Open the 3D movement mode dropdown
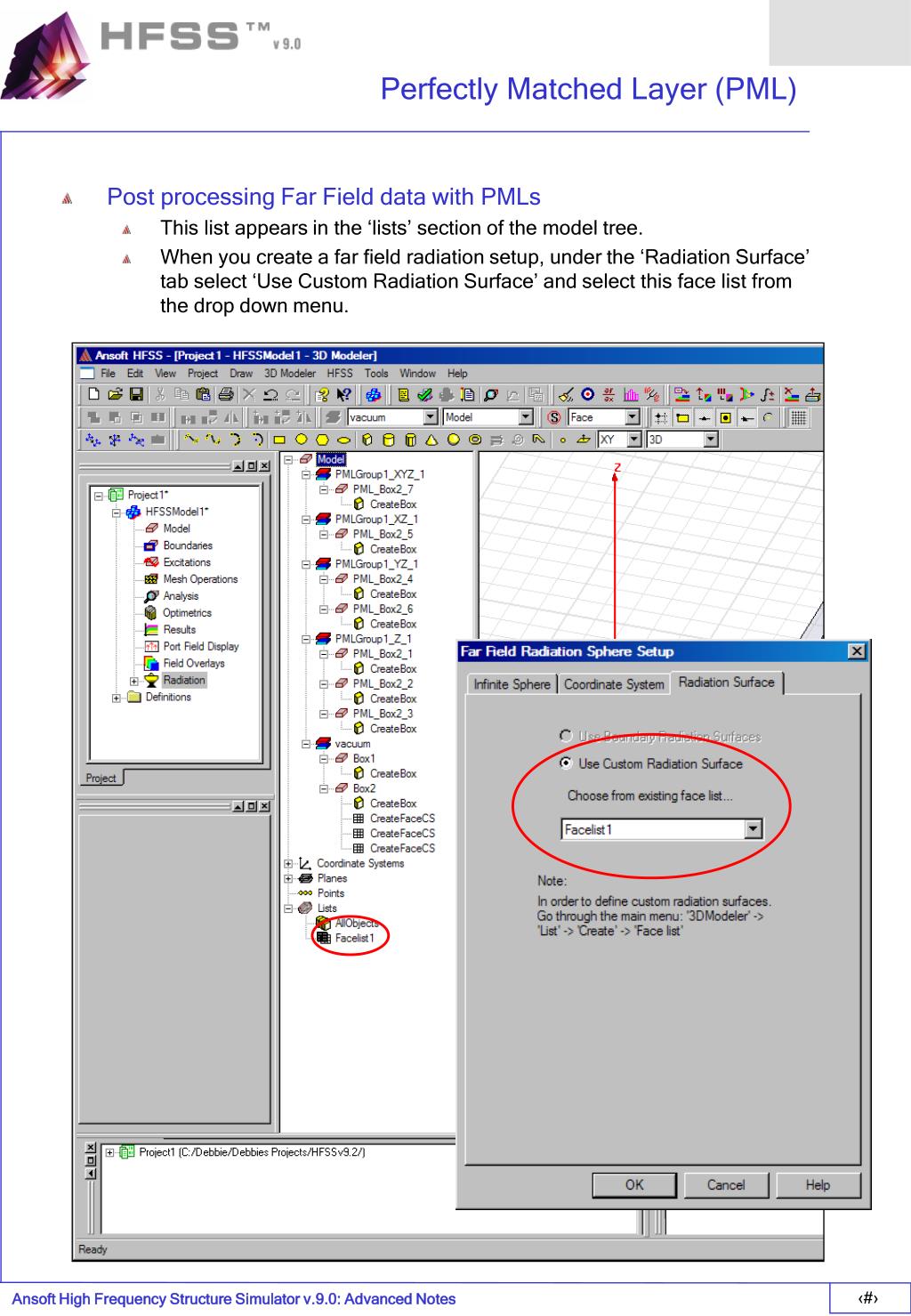The image size is (911, 1316). pyautogui.click(x=710, y=440)
